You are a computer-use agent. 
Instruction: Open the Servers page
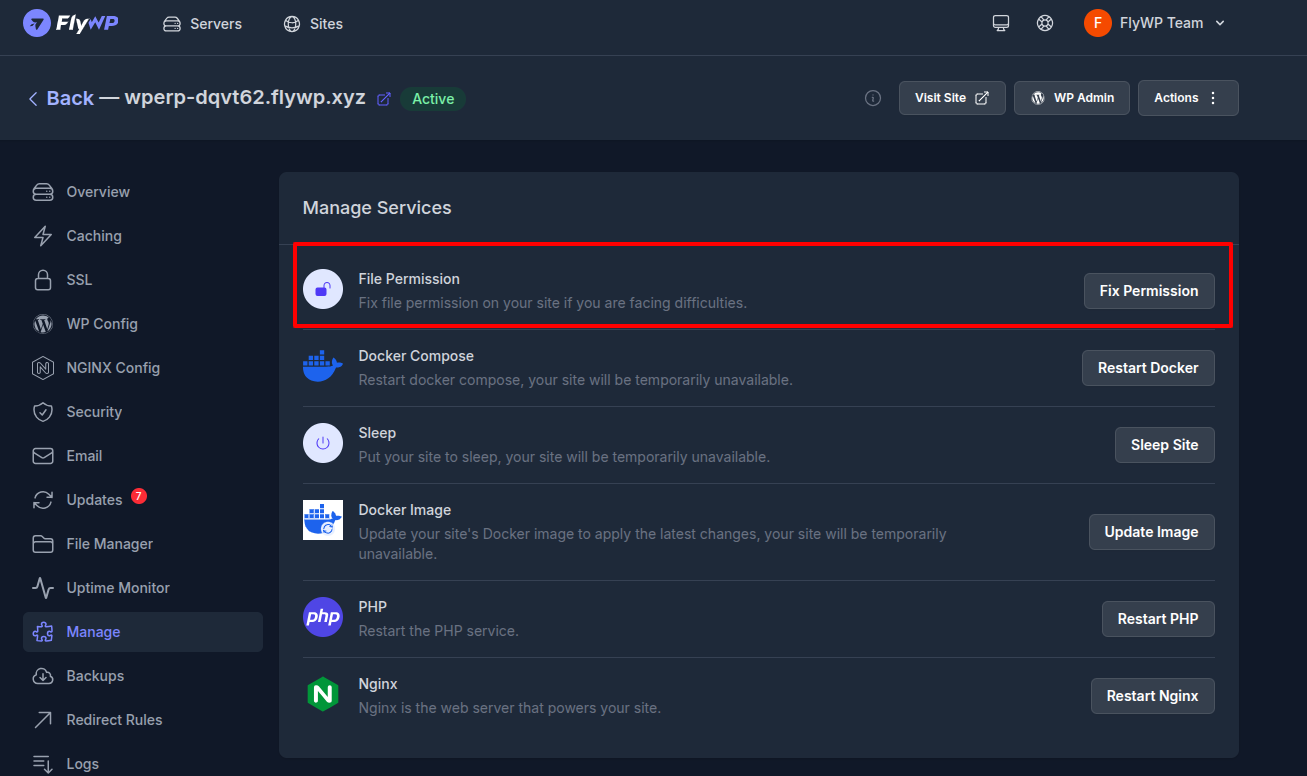tap(202, 23)
